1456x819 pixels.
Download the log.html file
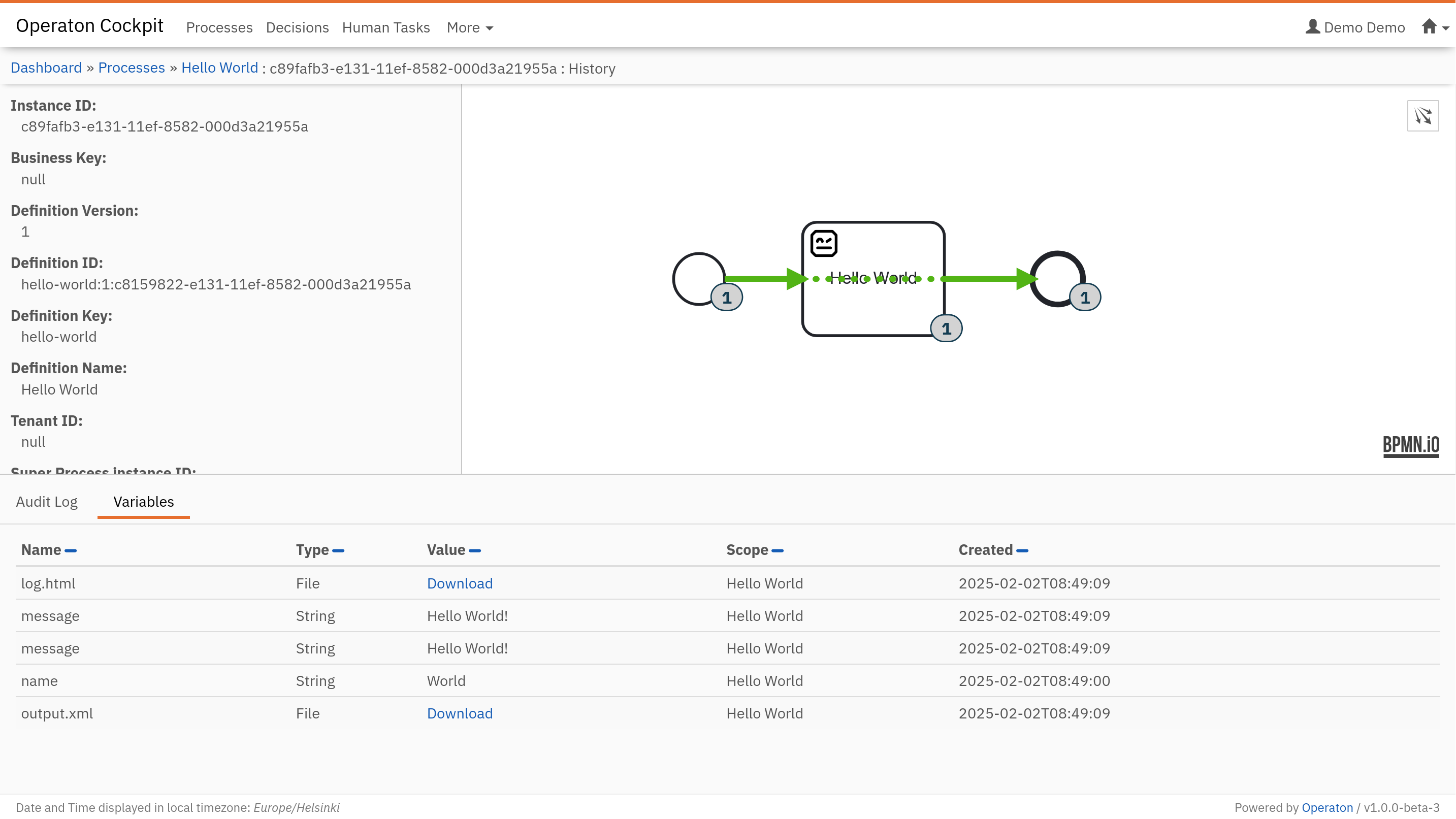click(460, 583)
